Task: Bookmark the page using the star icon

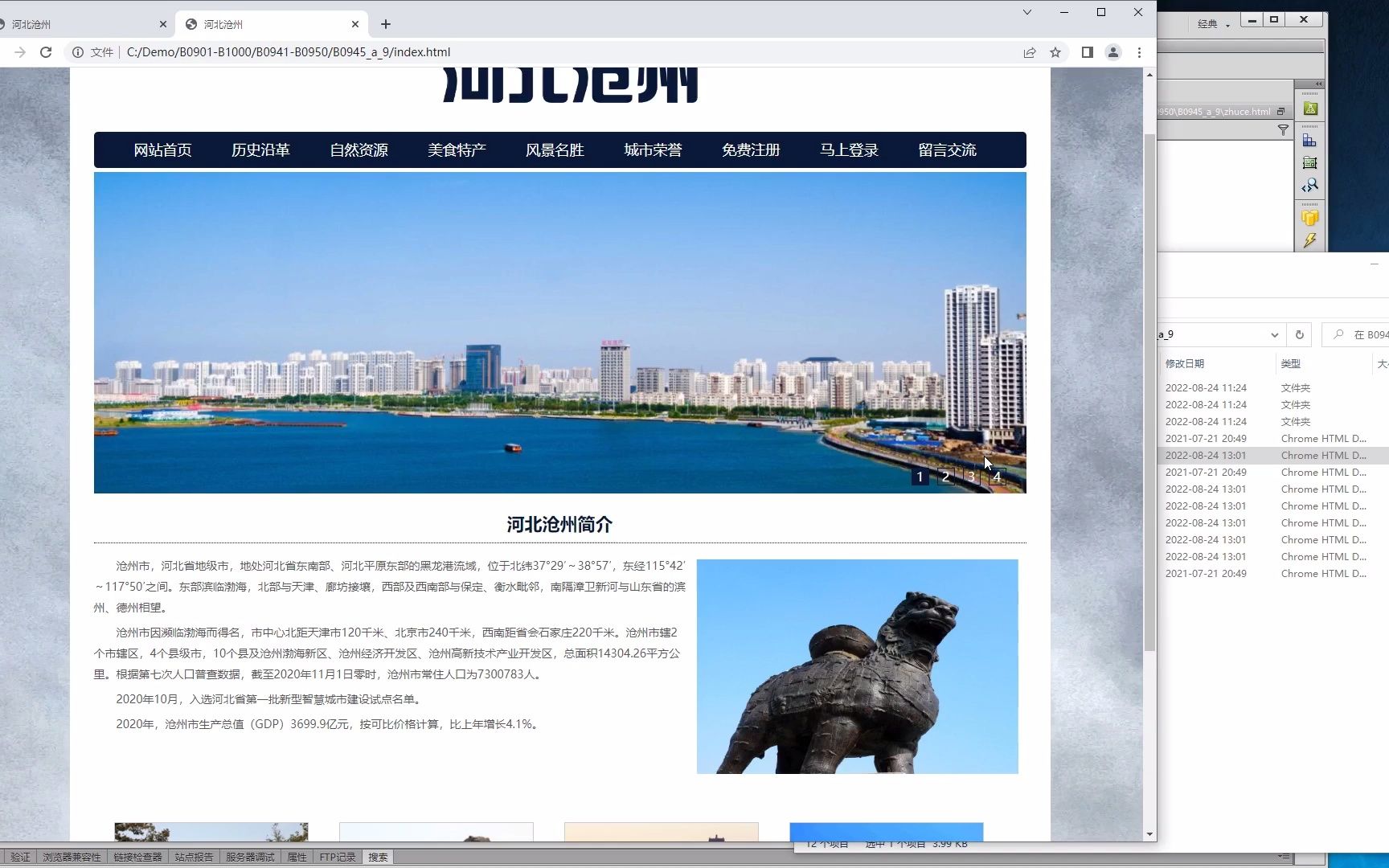Action: coord(1055,52)
